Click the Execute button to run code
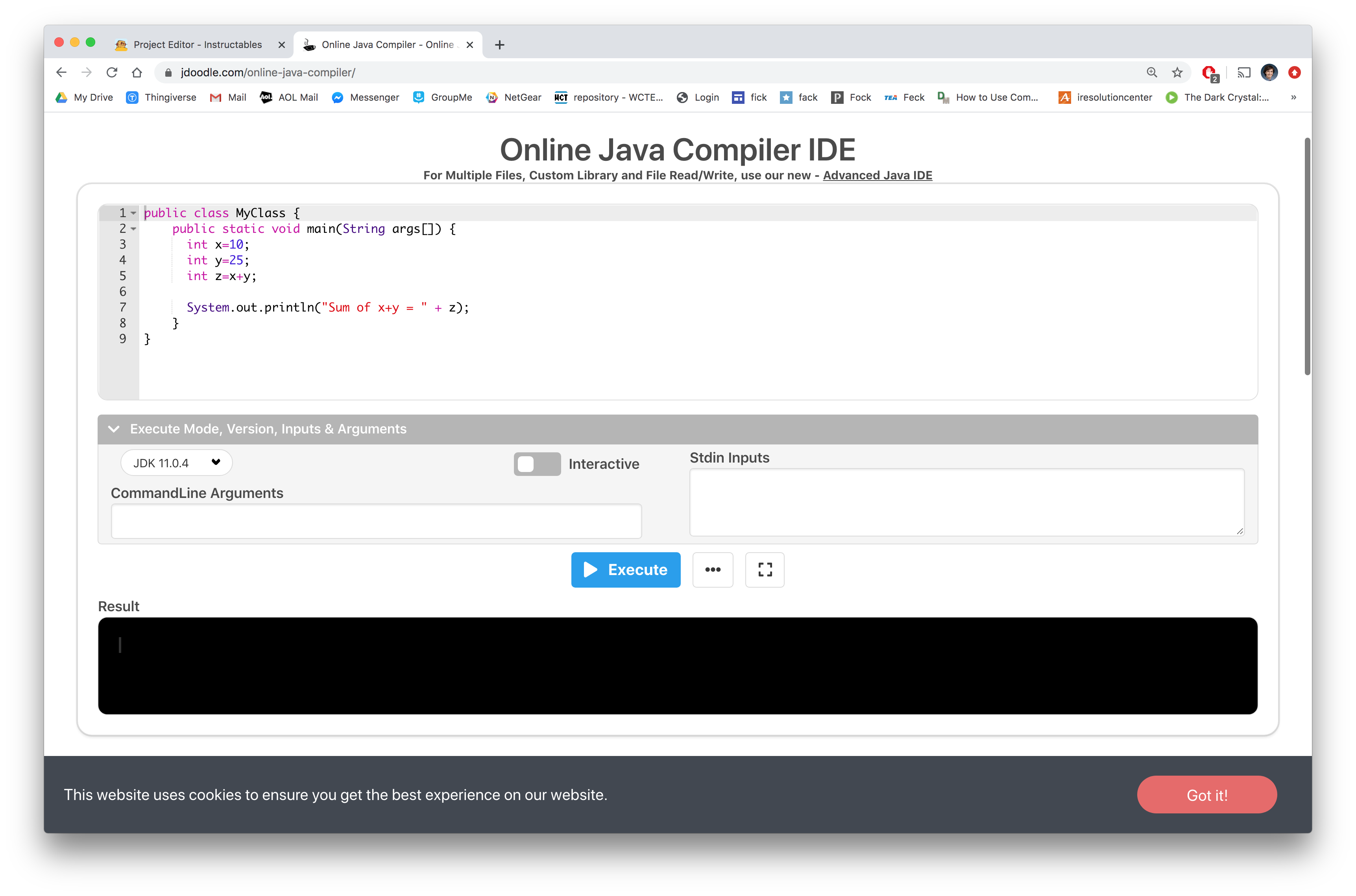 625,569
